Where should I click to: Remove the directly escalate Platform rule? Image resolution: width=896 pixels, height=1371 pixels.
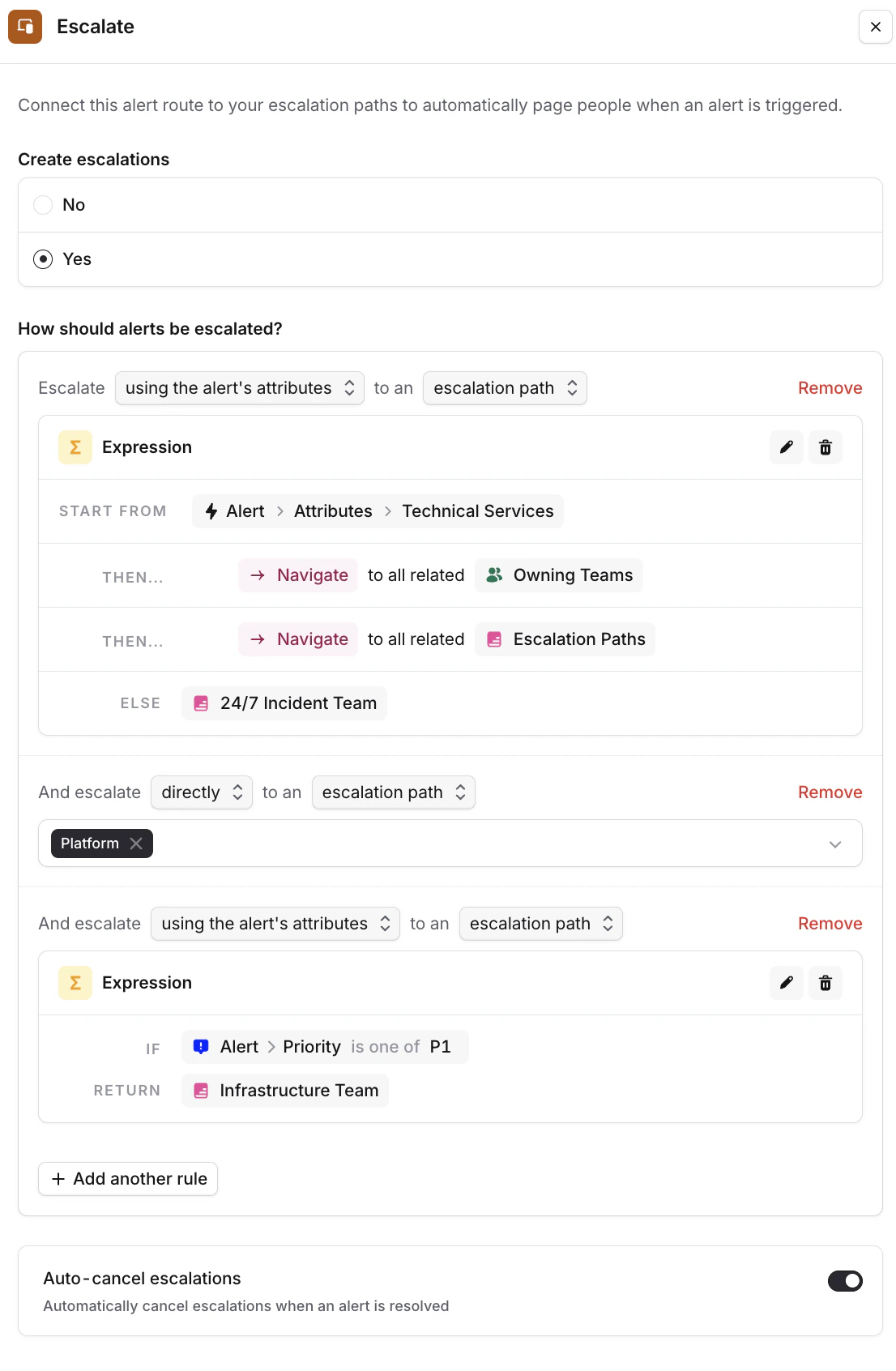point(830,792)
